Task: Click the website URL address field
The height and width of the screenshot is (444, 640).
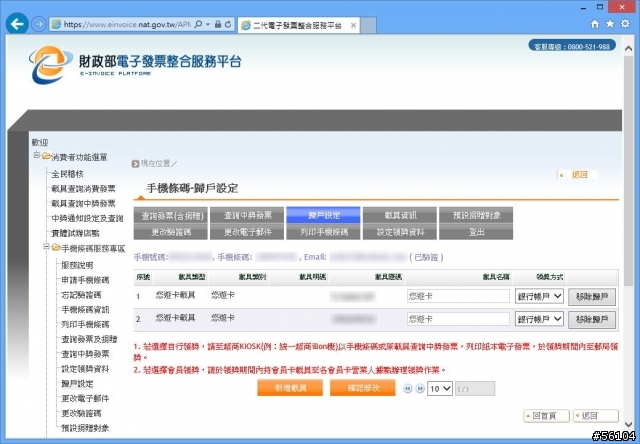Action: [127, 24]
